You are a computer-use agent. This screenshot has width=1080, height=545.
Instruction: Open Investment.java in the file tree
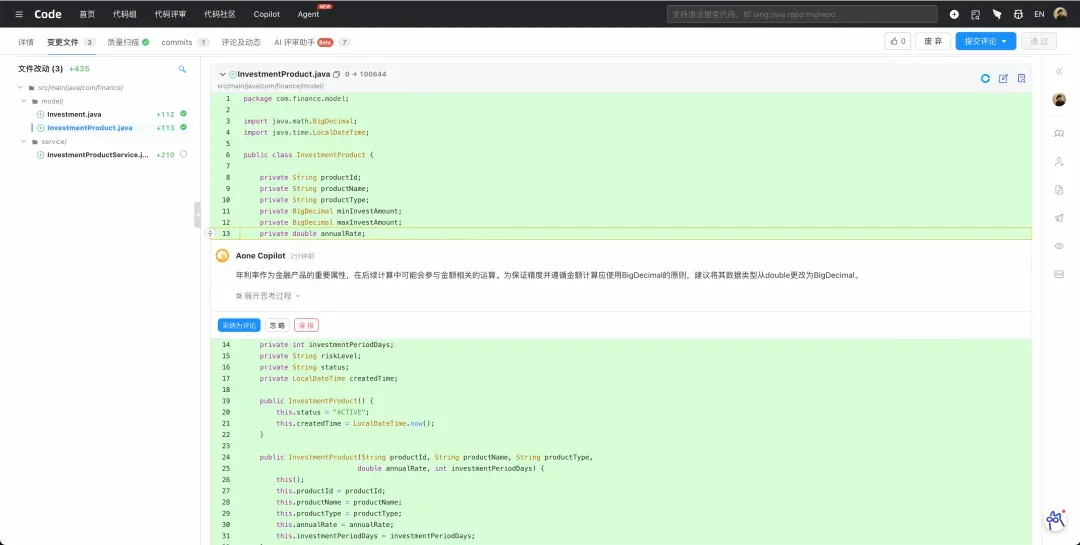pyautogui.click(x=74, y=114)
